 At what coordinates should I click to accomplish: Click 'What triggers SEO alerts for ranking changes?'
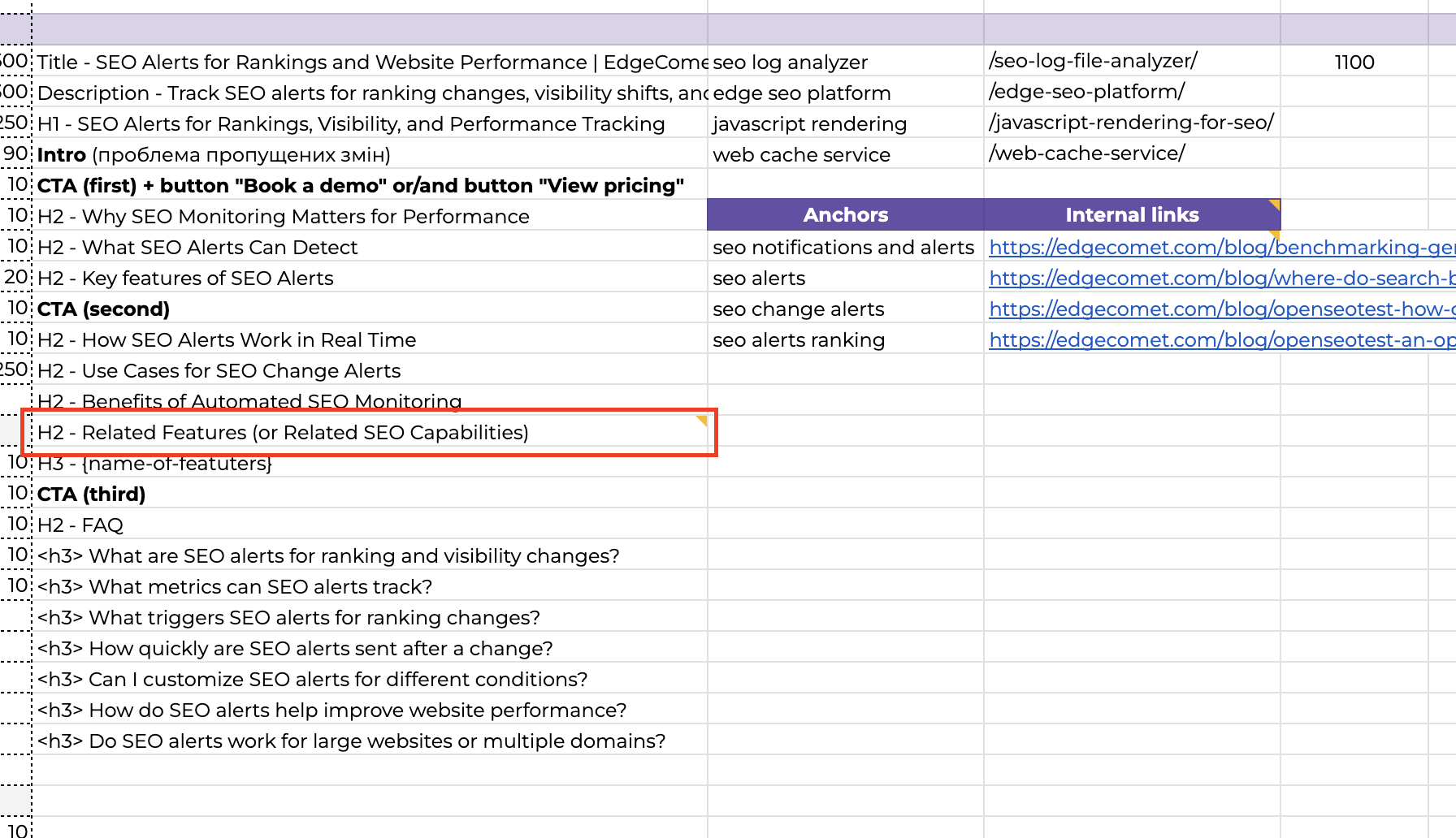370,617
